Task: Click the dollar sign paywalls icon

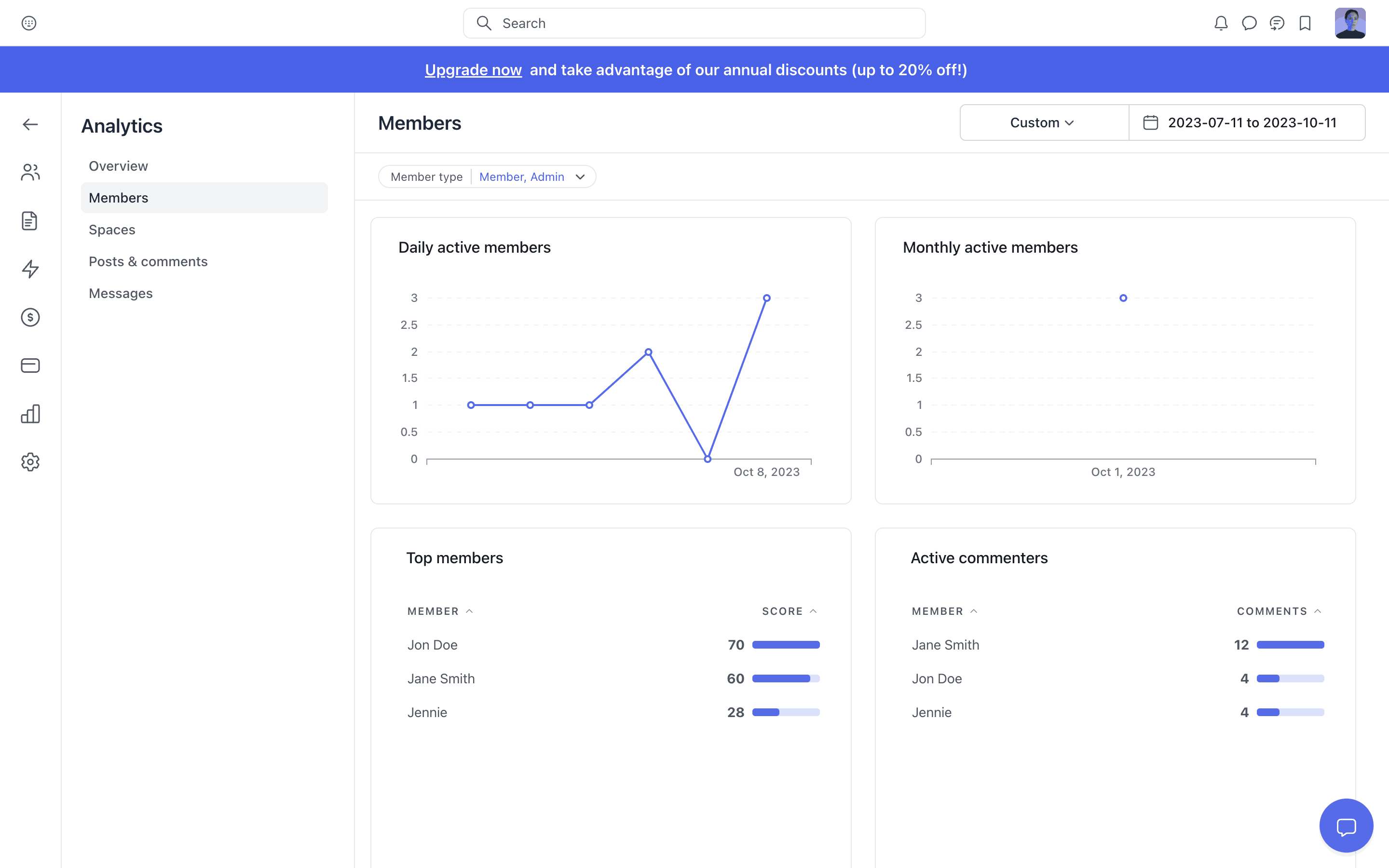Action: [30, 317]
